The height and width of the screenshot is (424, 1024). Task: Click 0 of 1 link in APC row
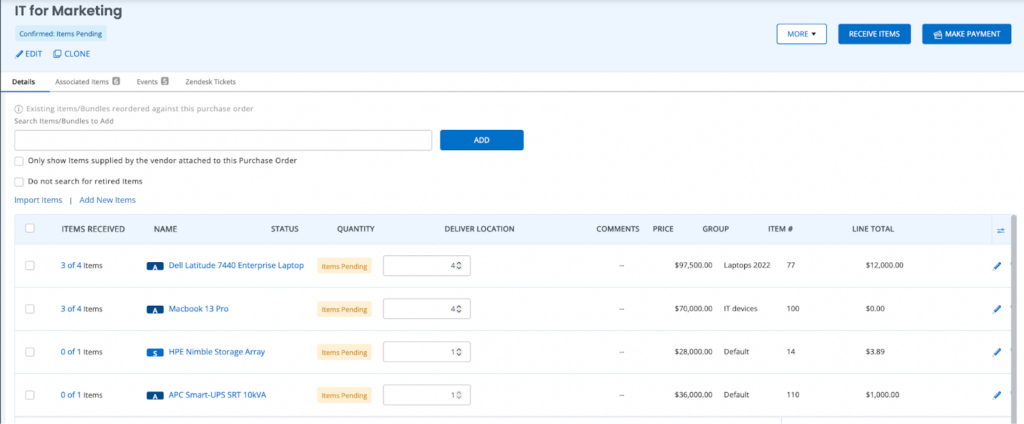tap(71, 395)
